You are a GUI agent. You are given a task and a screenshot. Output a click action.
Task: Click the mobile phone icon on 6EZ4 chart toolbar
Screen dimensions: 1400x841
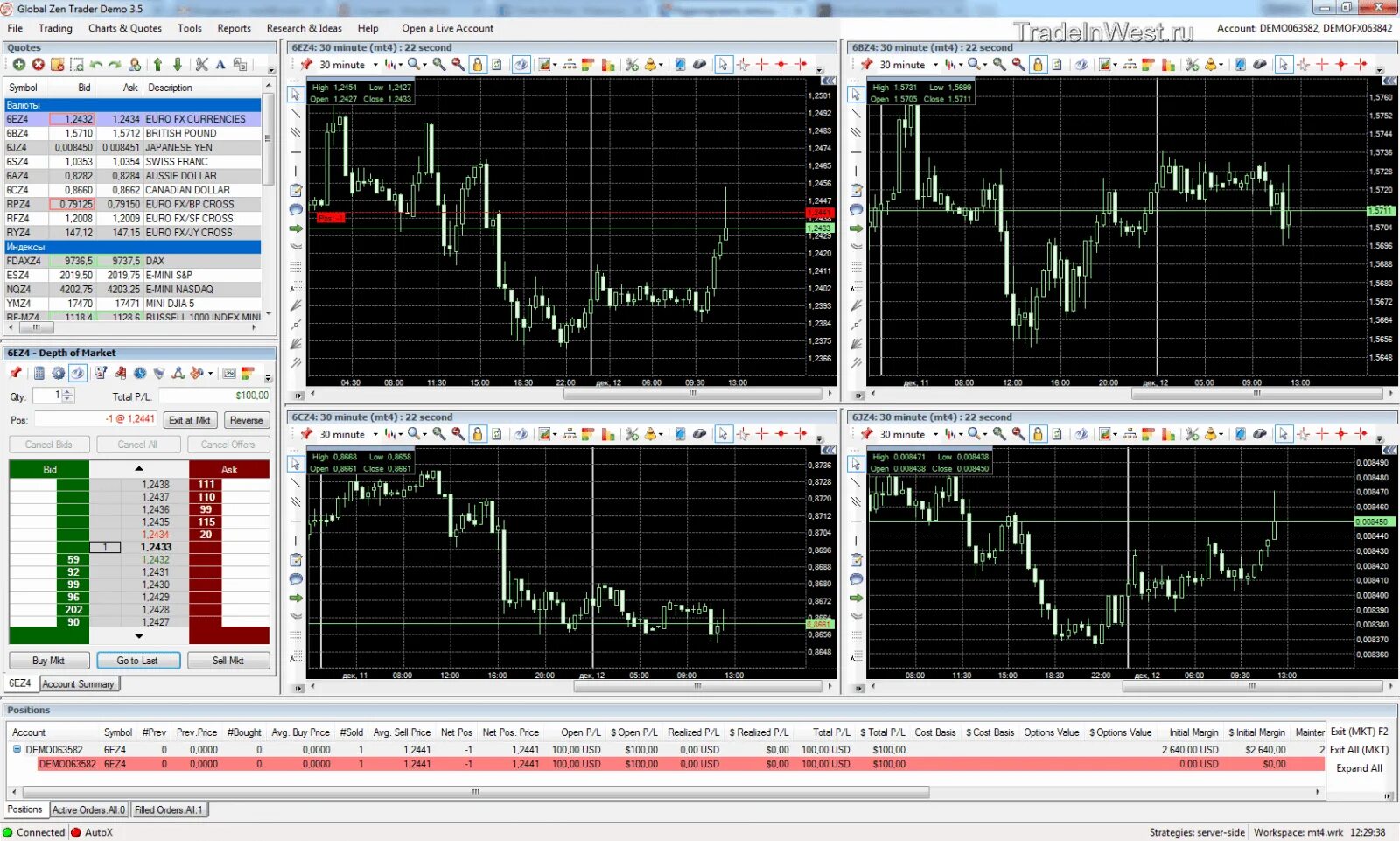click(x=680, y=65)
